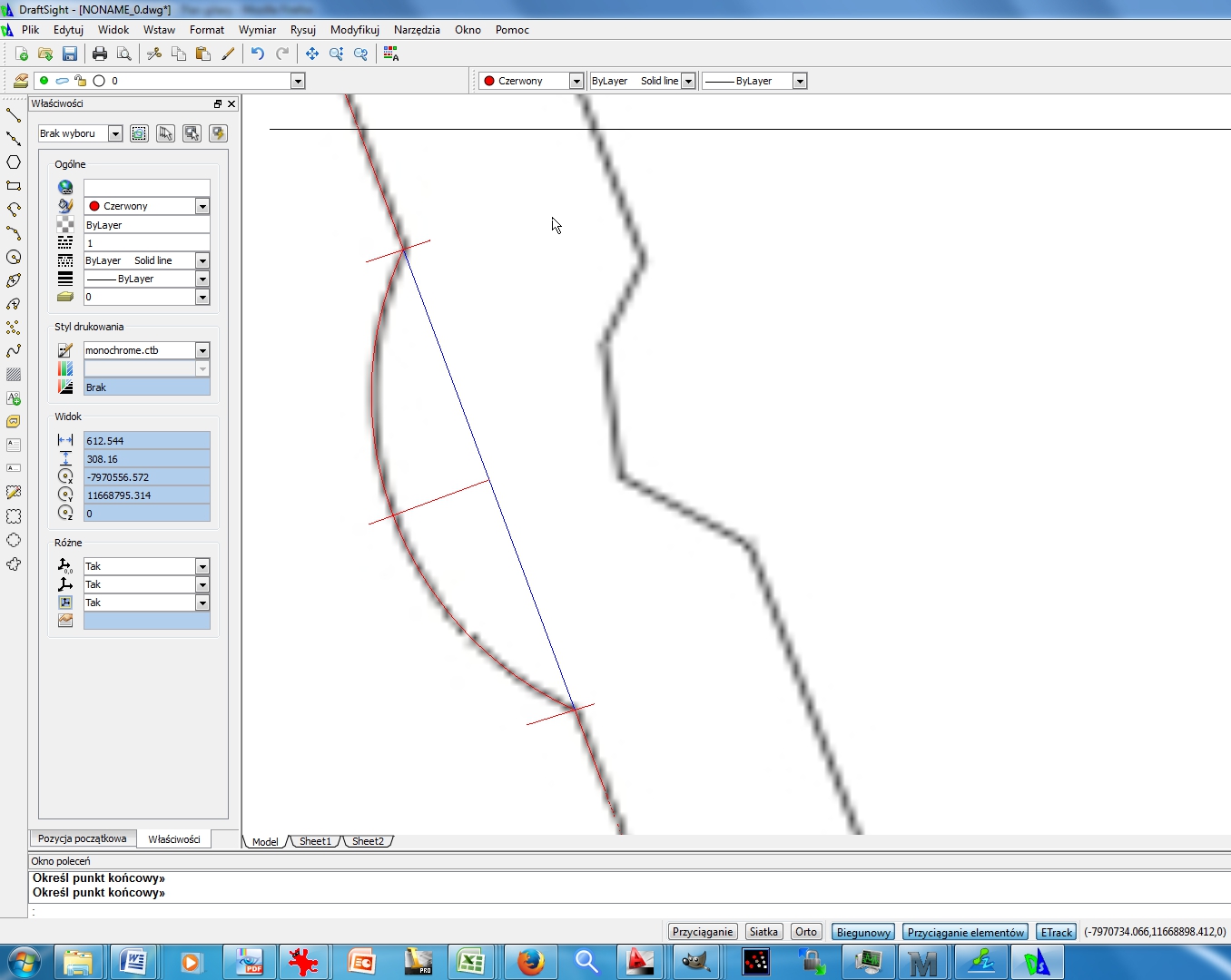This screenshot has width=1231, height=980.
Task: Activate the Pan view tool
Action: coord(312,54)
